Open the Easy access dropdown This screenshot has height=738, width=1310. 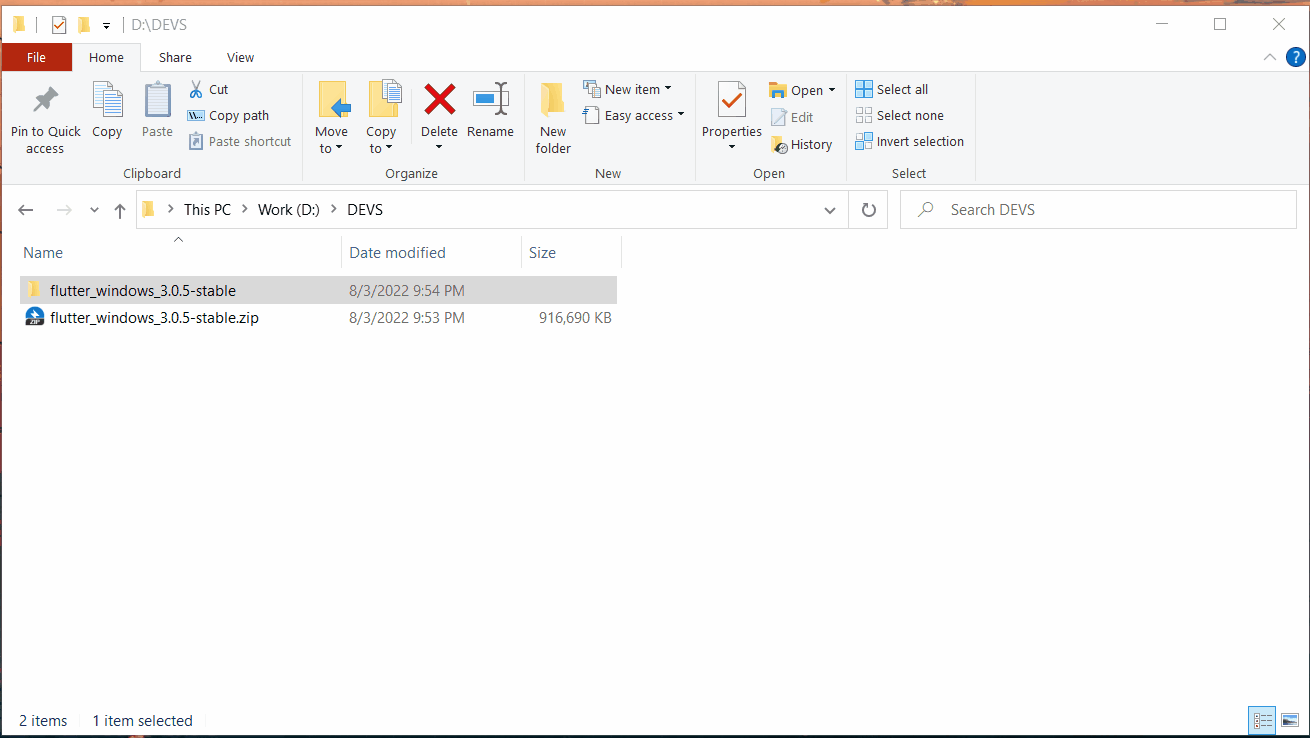634,115
